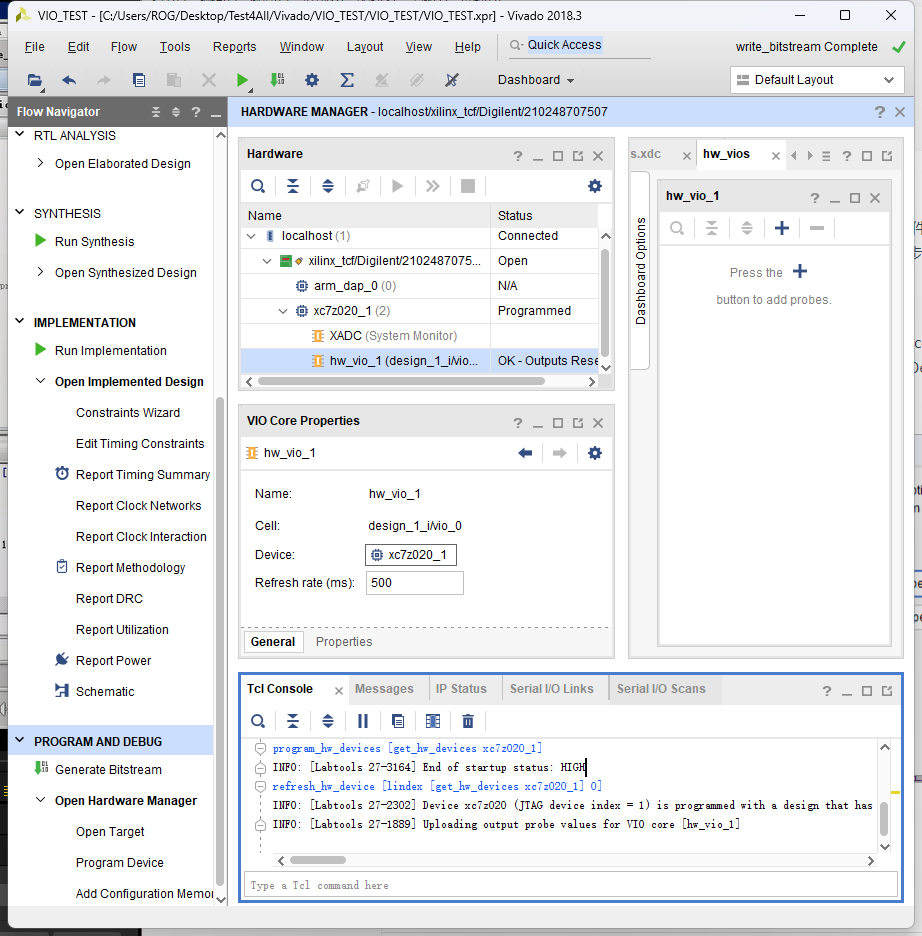Open the Default Layout dropdown
Viewport: 922px width, 936px height.
pos(817,80)
